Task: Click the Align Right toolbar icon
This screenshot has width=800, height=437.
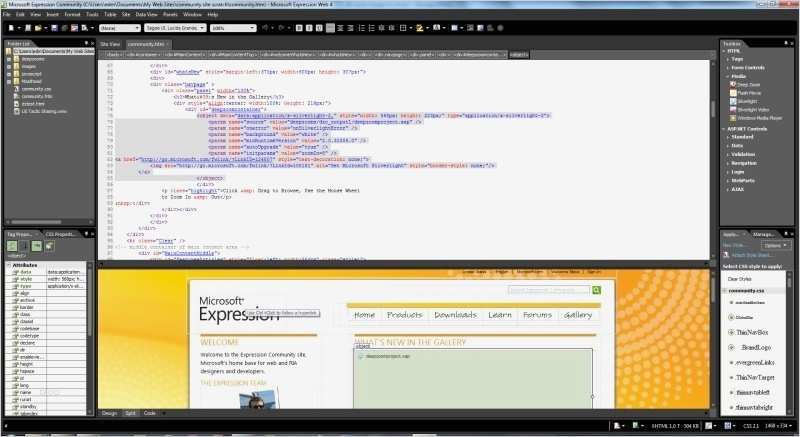Action: 351,28
